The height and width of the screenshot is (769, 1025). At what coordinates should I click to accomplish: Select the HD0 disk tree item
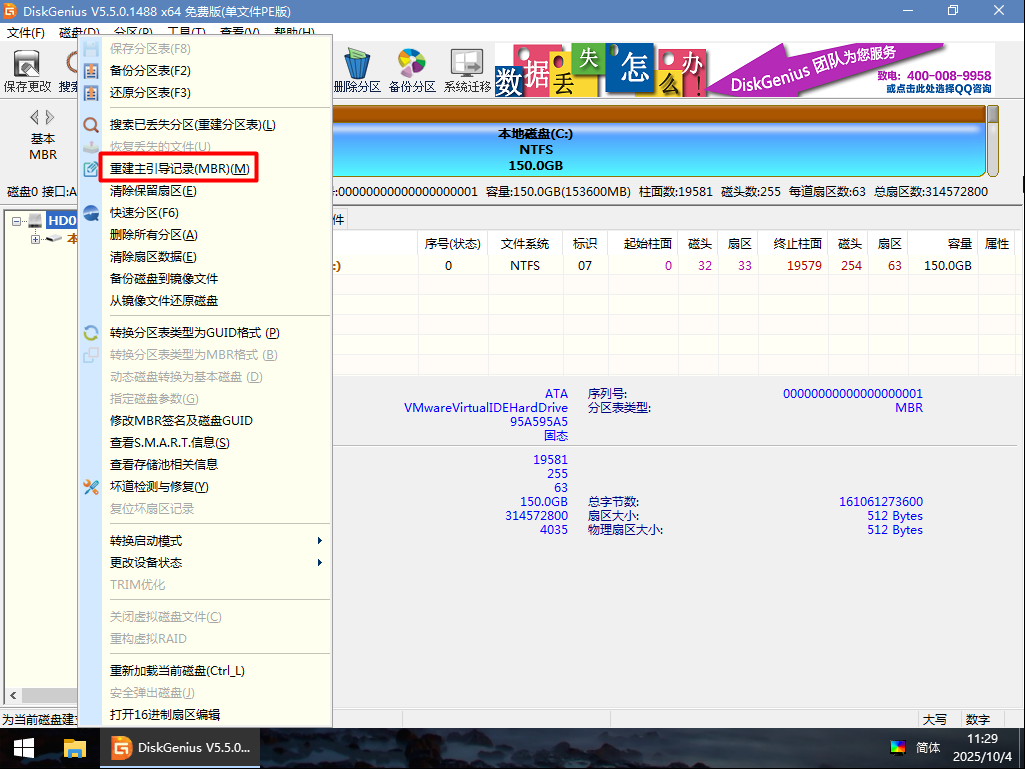(x=62, y=221)
